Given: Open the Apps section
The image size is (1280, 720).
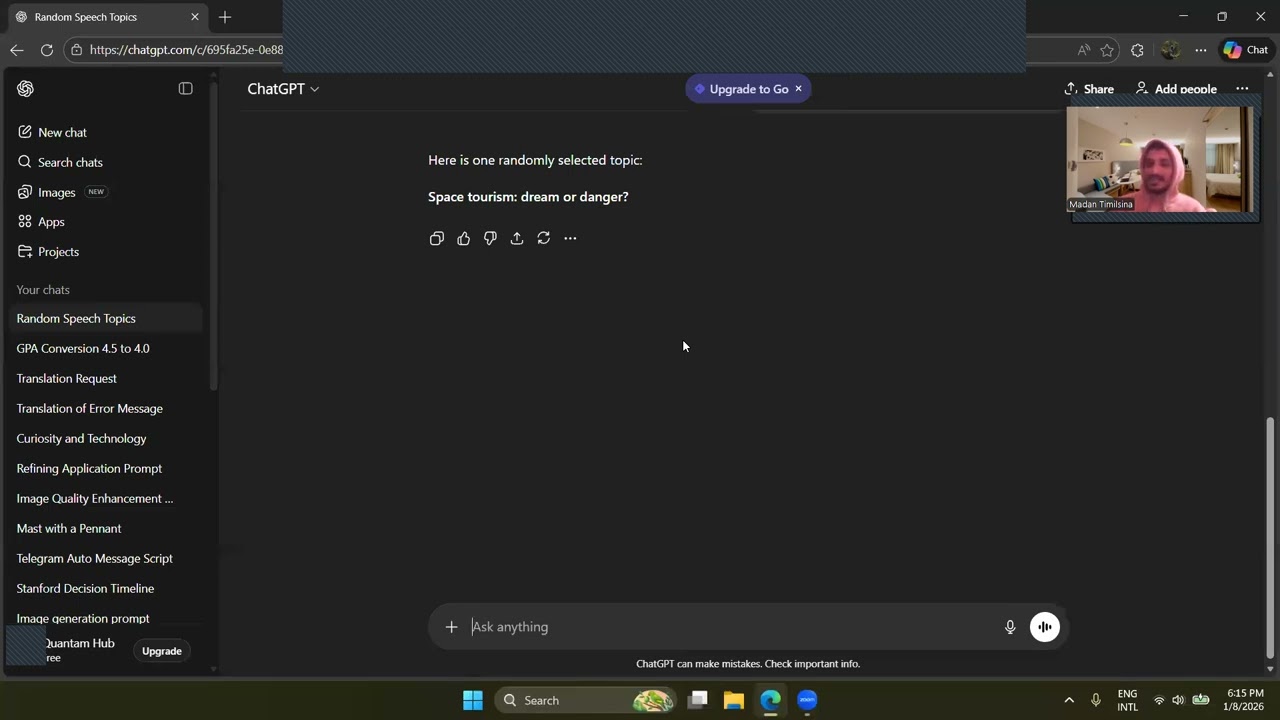Looking at the screenshot, I should 51,222.
